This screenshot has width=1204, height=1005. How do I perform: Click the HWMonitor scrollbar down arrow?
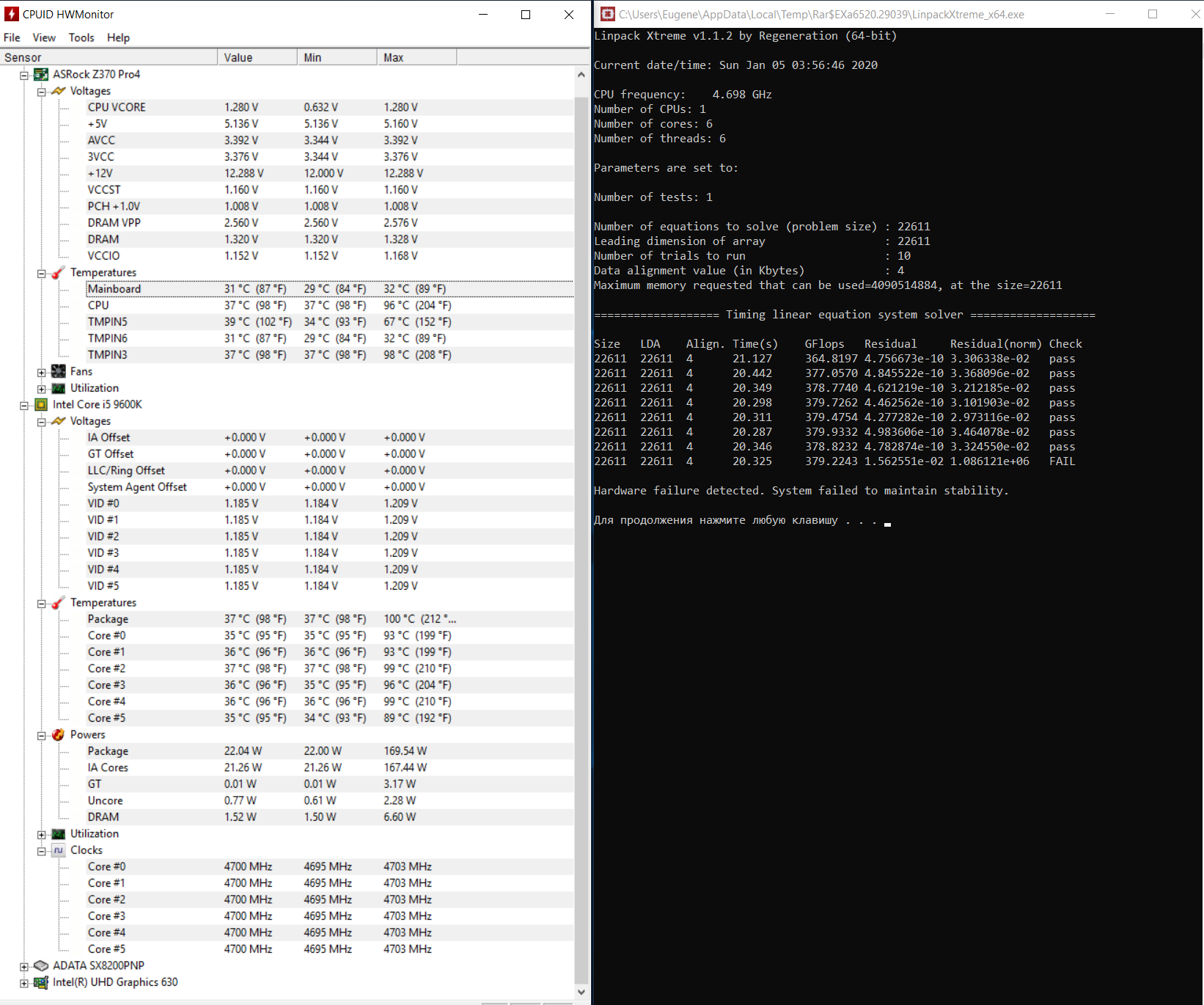(x=581, y=992)
